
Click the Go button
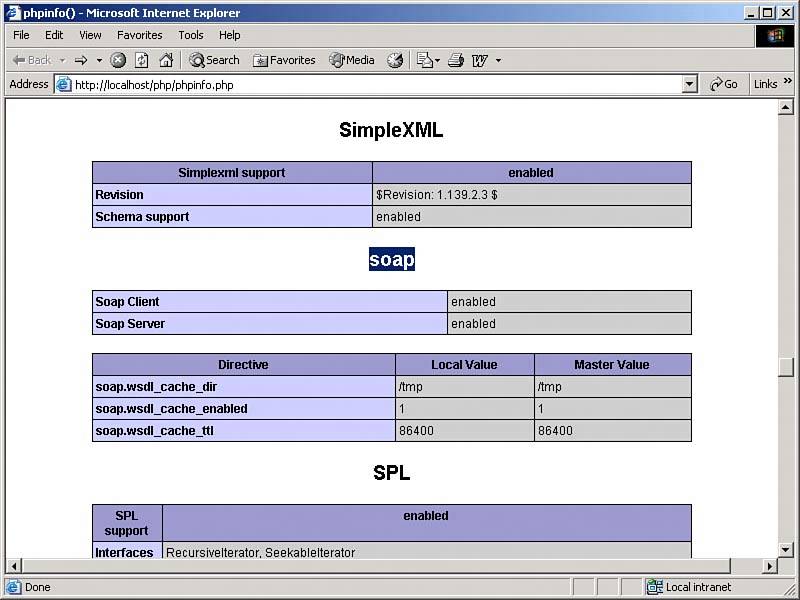[724, 85]
